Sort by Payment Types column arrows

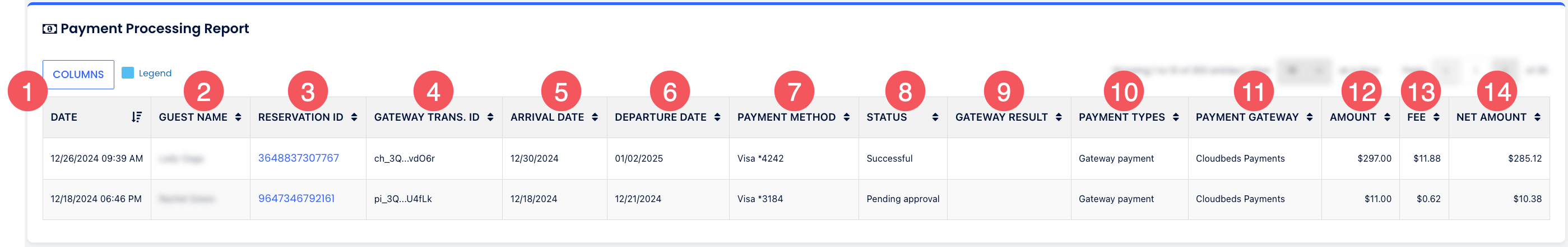point(1175,117)
